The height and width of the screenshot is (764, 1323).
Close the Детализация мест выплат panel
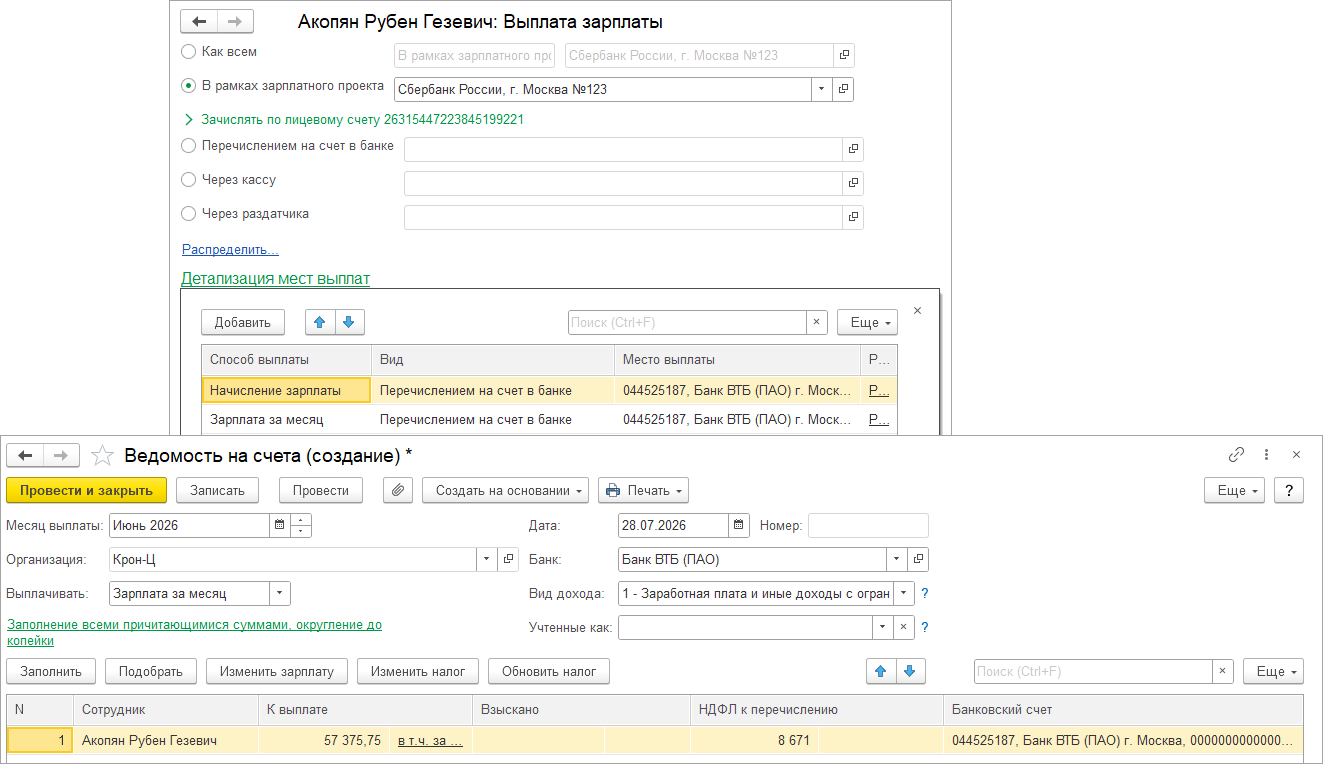918,311
